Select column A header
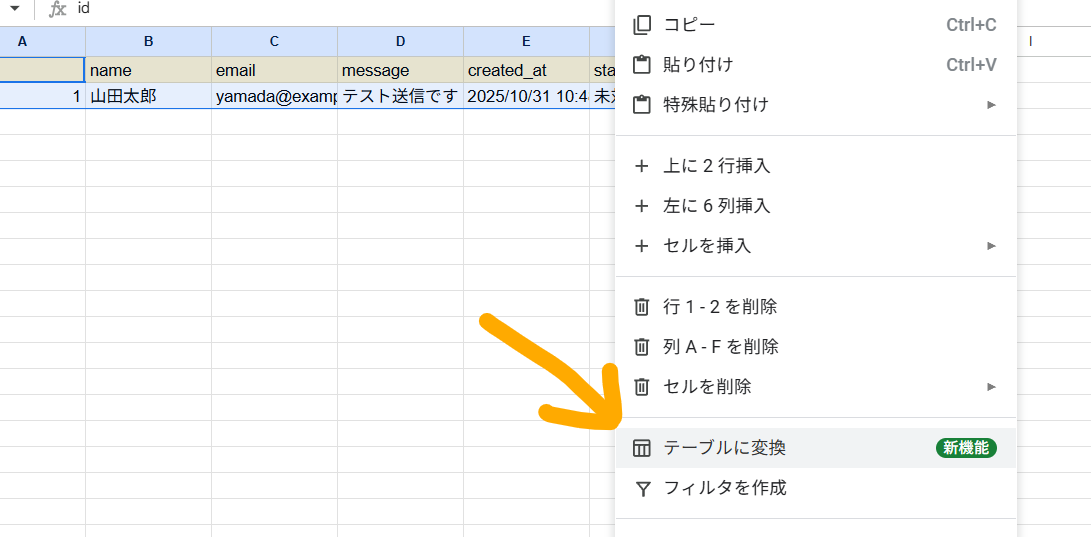Screen dimensions: 1091x537 click(x=42, y=42)
